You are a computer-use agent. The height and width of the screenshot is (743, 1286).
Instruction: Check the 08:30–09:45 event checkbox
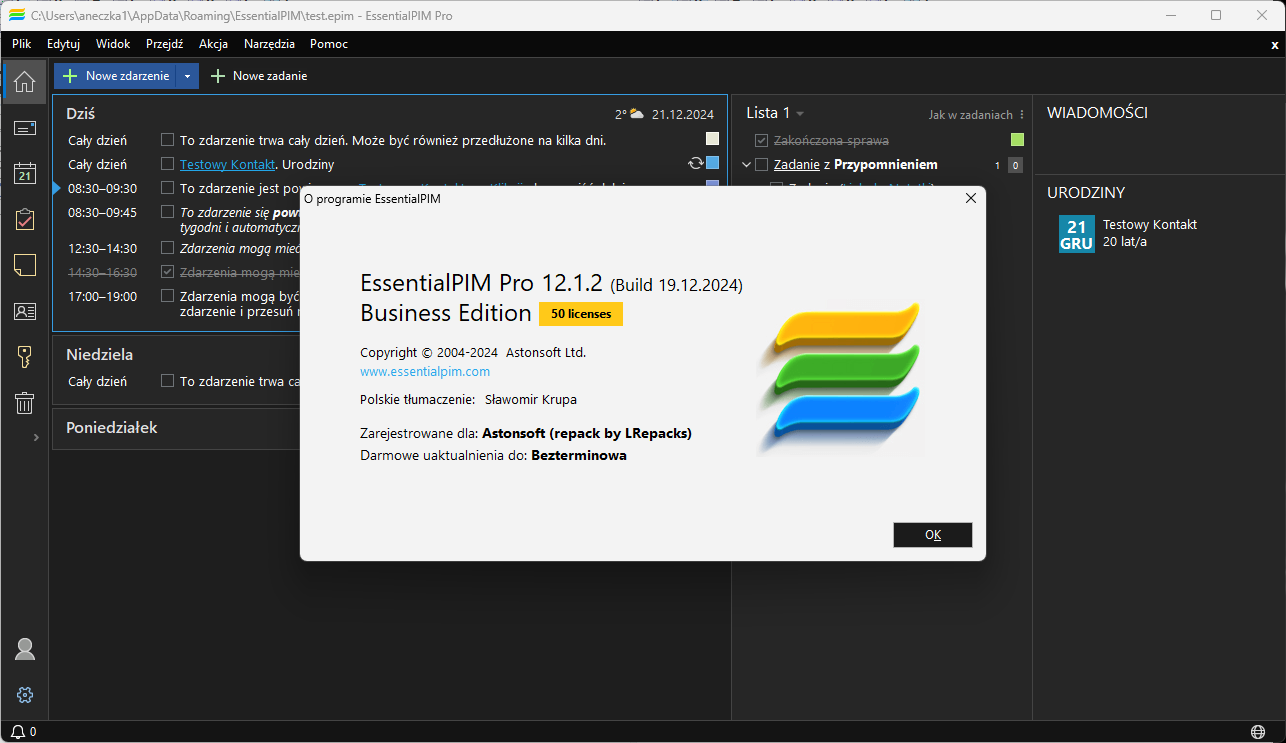(x=168, y=212)
